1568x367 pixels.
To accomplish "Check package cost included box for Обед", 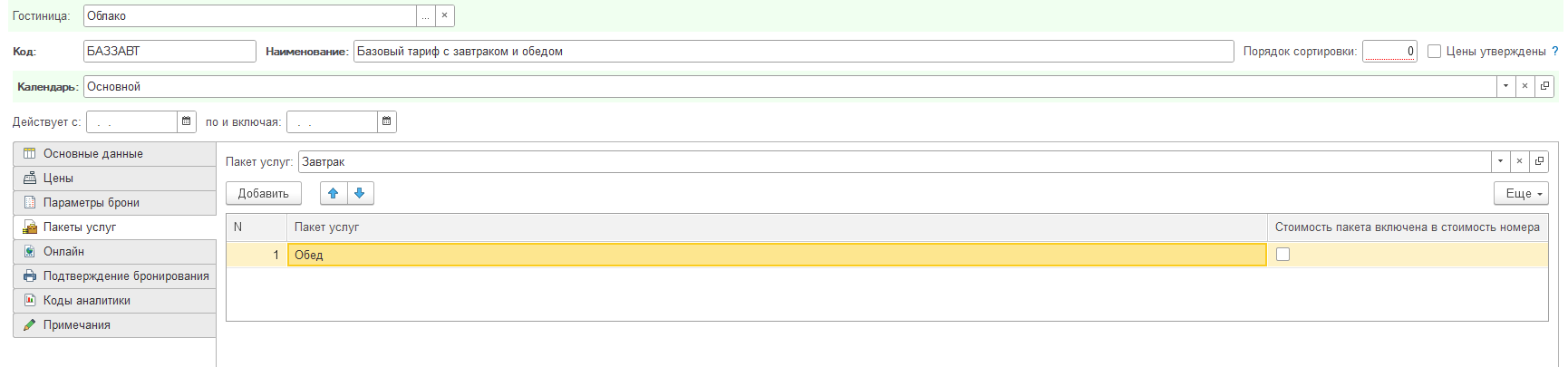I will tap(1282, 255).
